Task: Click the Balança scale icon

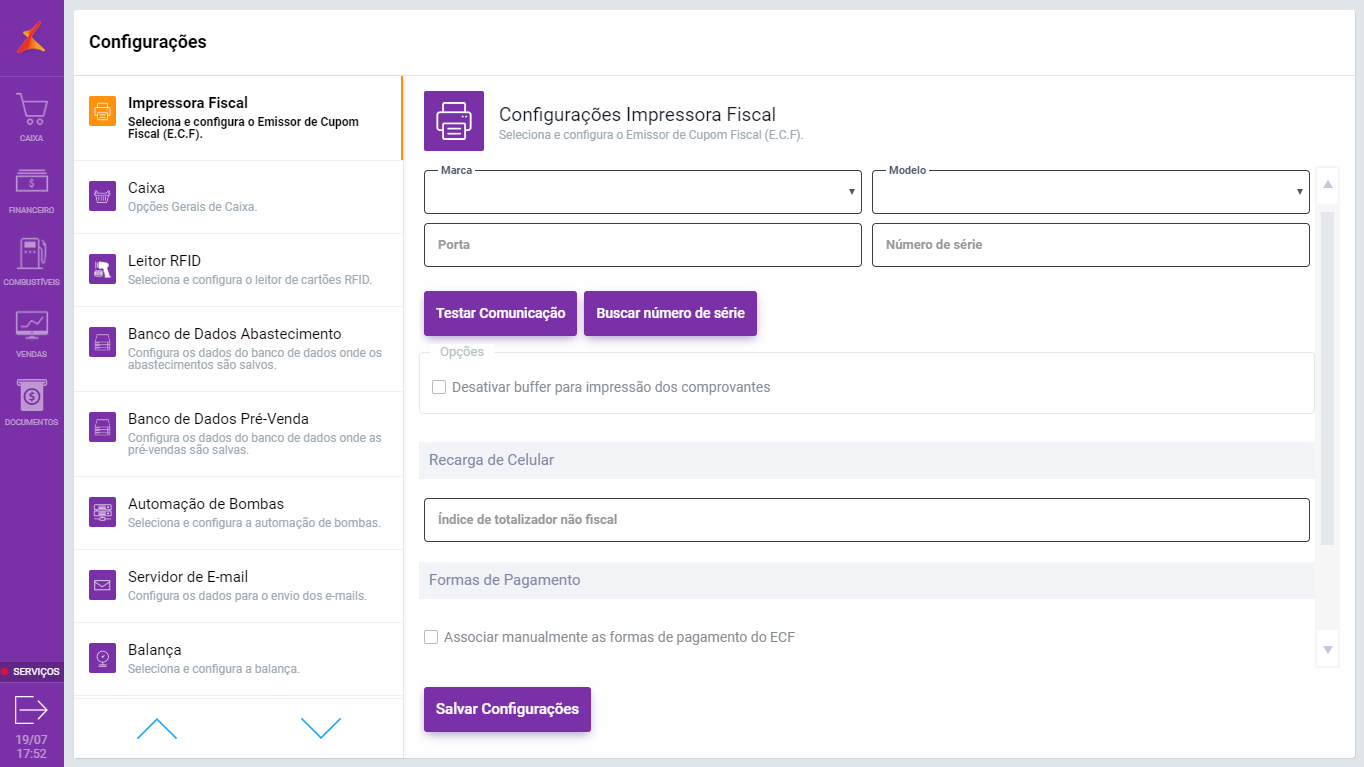Action: coord(102,658)
